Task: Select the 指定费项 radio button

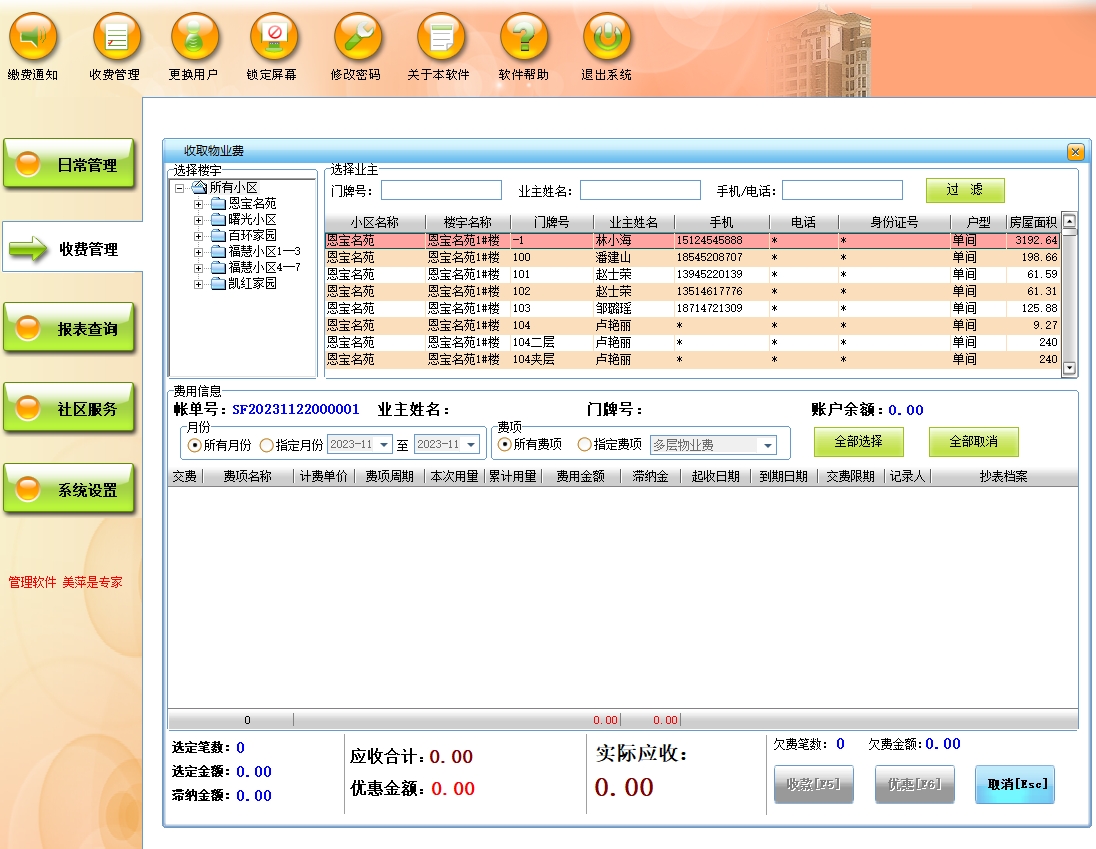Action: click(585, 445)
